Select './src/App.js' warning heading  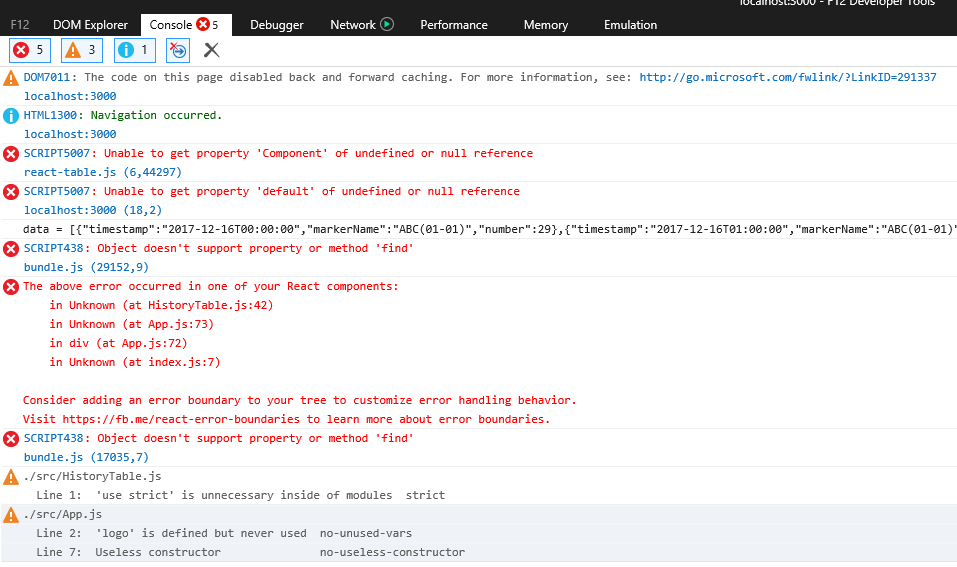[x=62, y=514]
